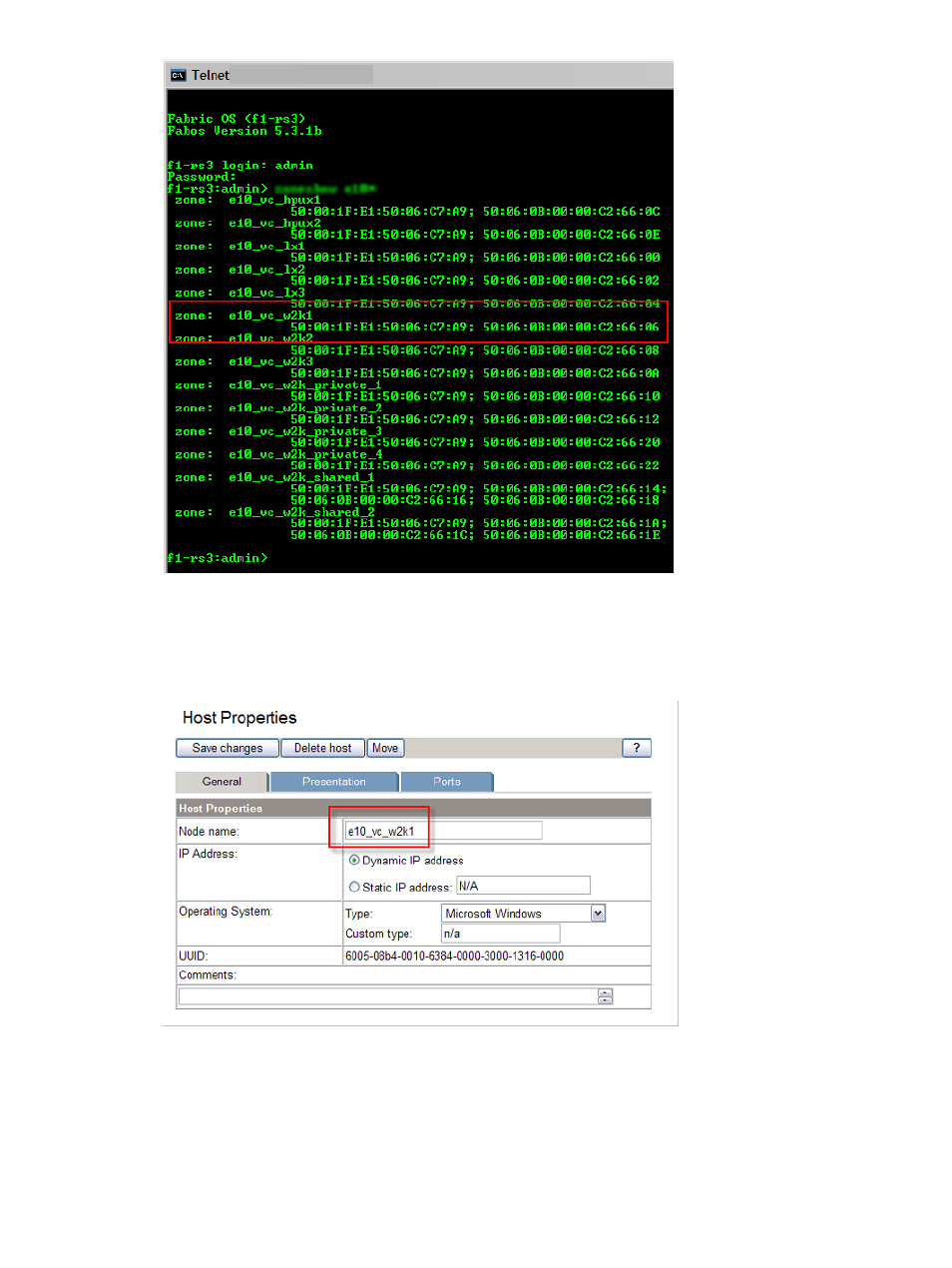Click zone name e10_vc_w2k_shared_2

301,512
